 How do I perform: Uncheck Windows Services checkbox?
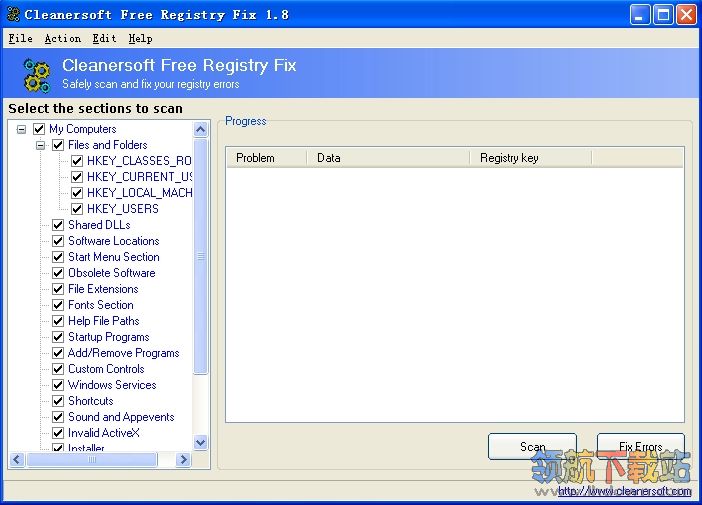(58, 385)
